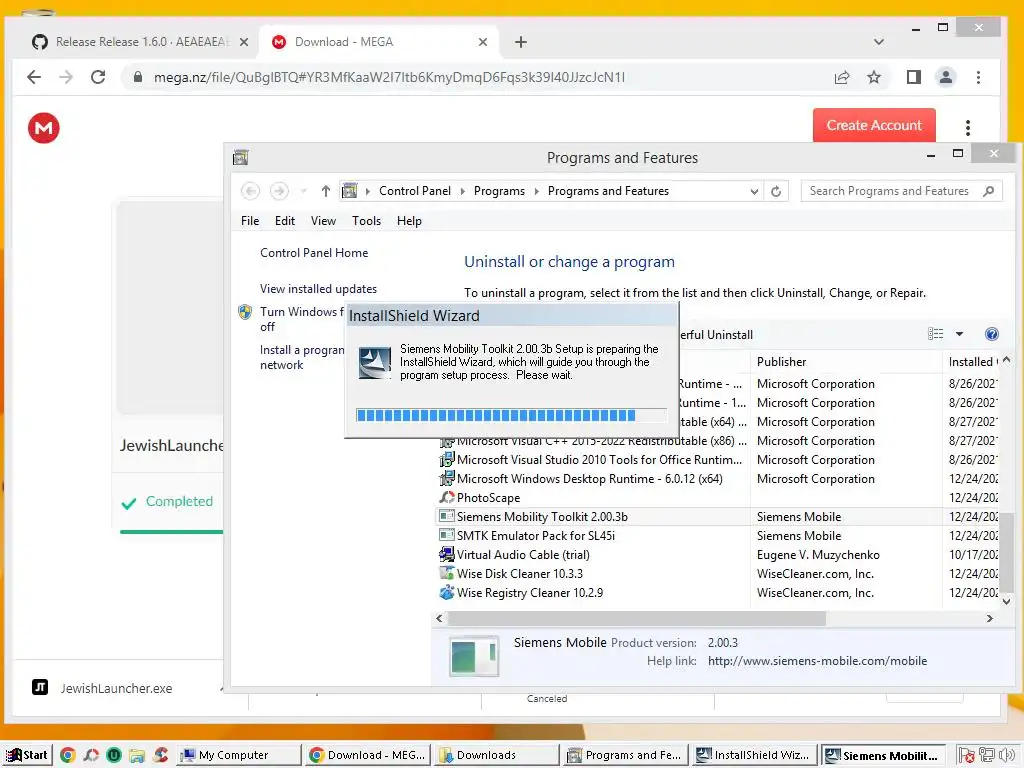The width and height of the screenshot is (1024, 768).
Task: Click the folder icon in quick launch
Action: pos(136,755)
